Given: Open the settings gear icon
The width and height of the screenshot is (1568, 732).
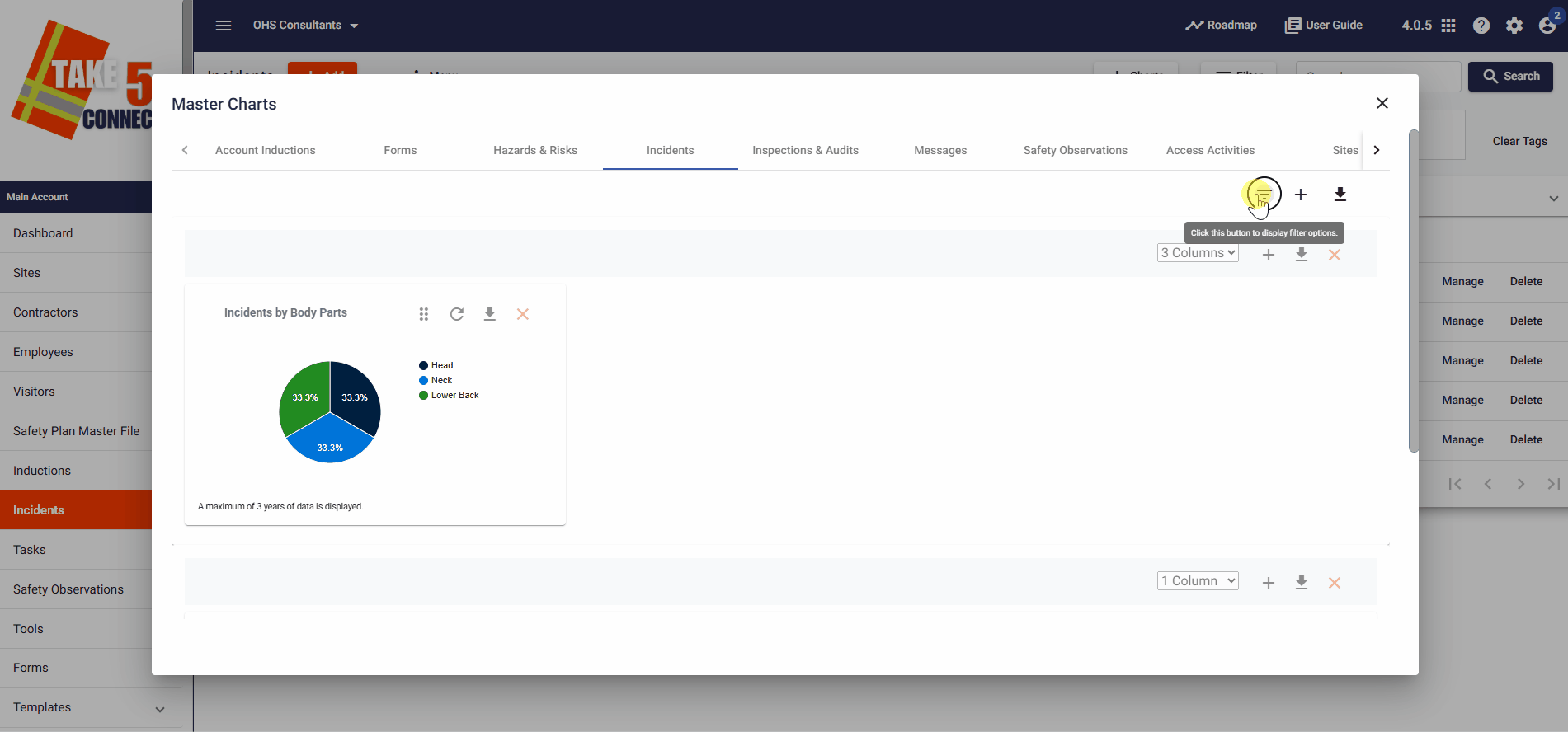Looking at the screenshot, I should pyautogui.click(x=1514, y=26).
